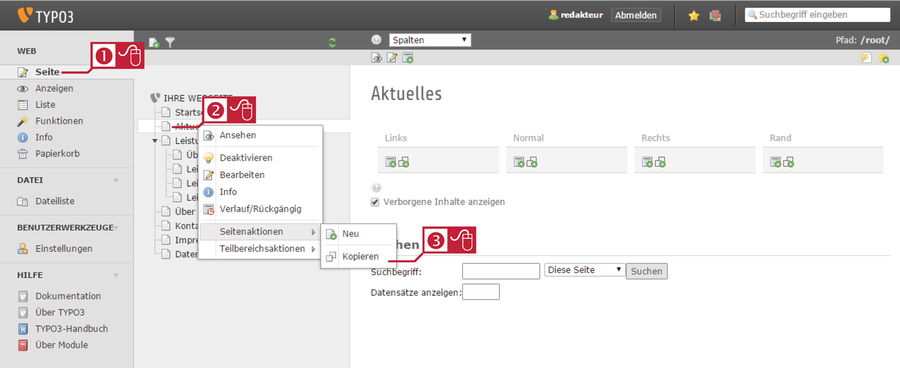Click the bookmarks star icon in top bar
Viewport: 900px width, 368px height.
[693, 16]
